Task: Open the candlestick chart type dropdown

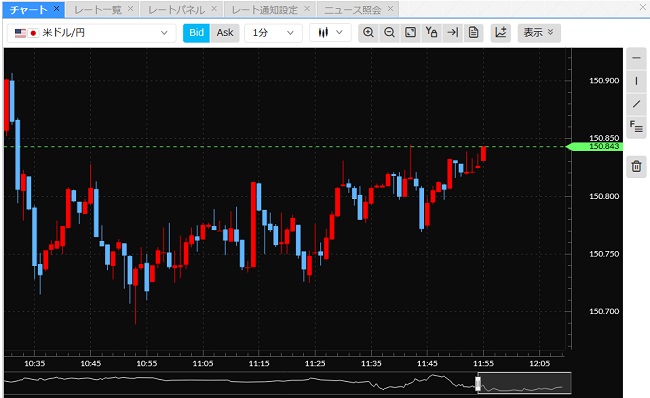Action: click(330, 33)
